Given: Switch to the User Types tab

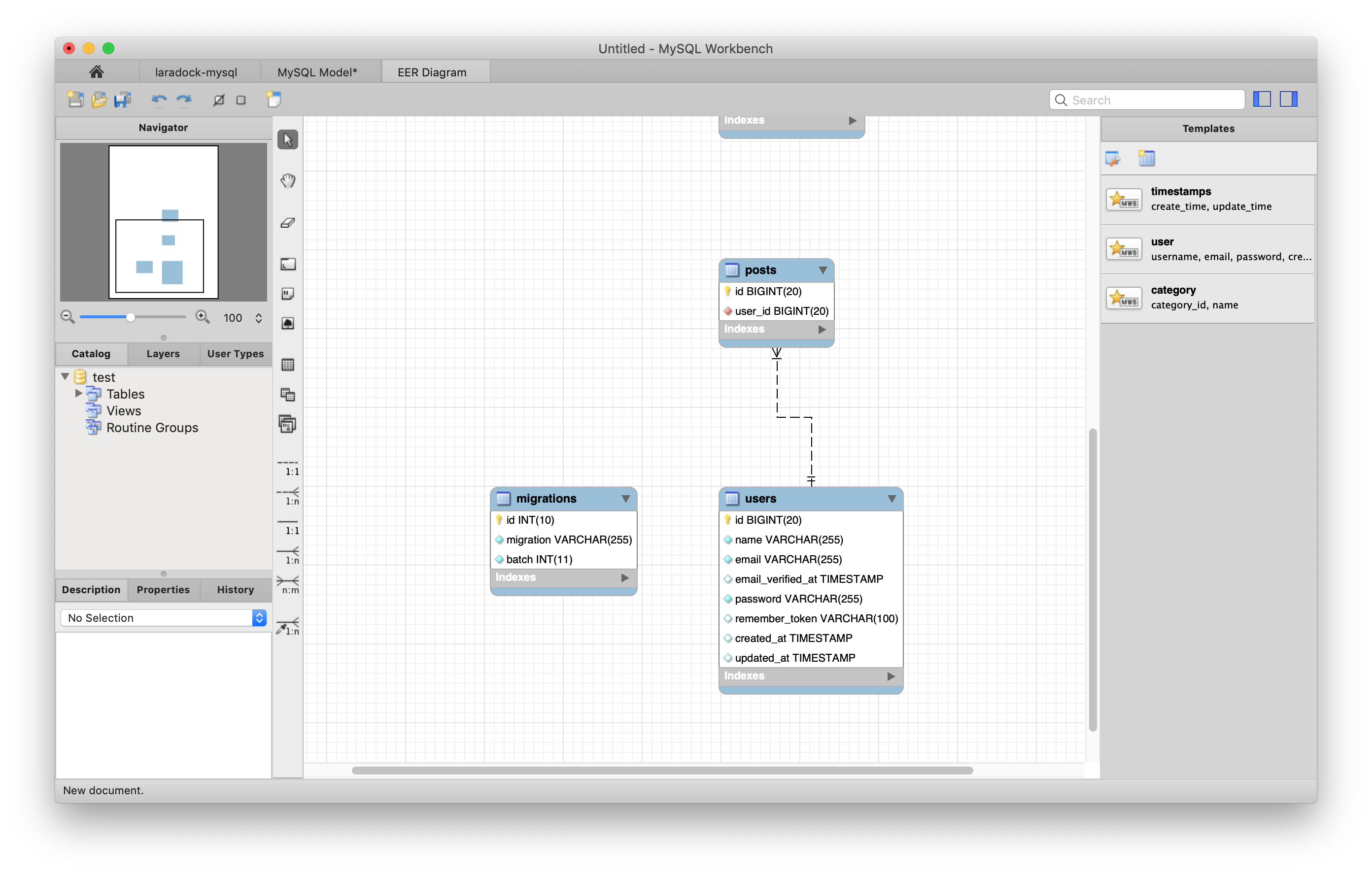Looking at the screenshot, I should [x=235, y=354].
